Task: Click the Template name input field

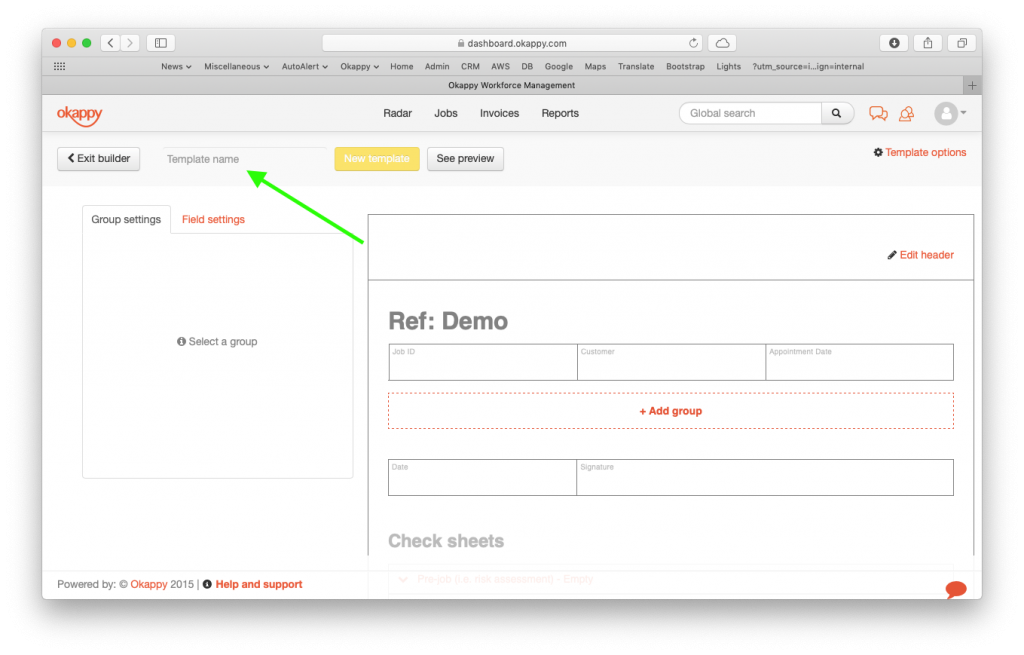Action: pyautogui.click(x=243, y=158)
